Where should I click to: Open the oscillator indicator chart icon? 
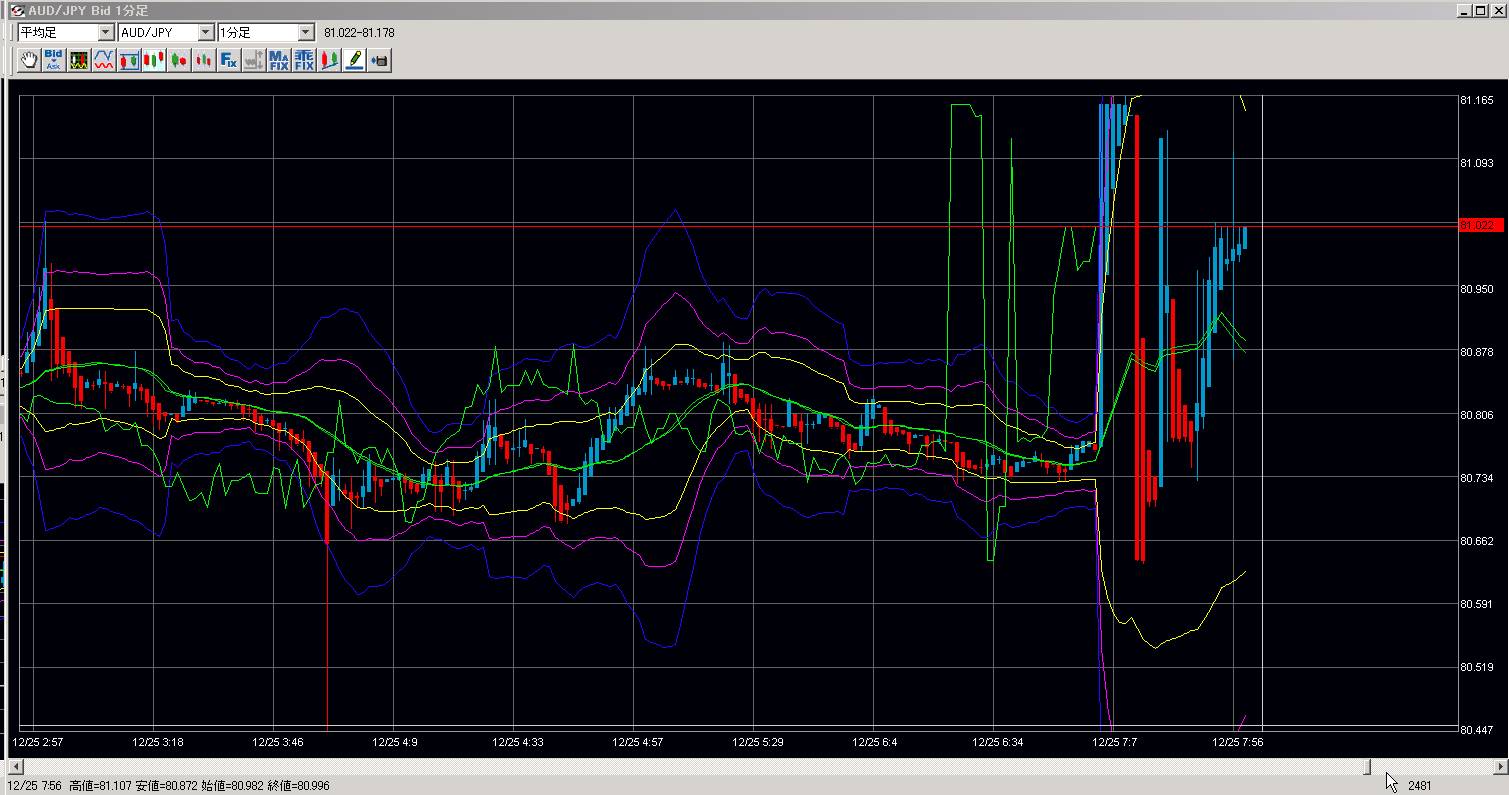pyautogui.click(x=79, y=60)
